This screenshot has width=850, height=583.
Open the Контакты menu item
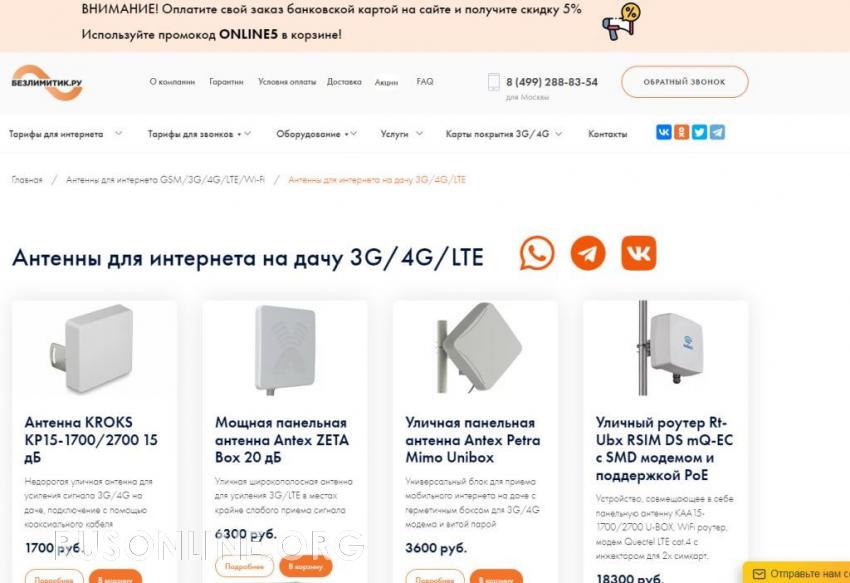[x=608, y=134]
